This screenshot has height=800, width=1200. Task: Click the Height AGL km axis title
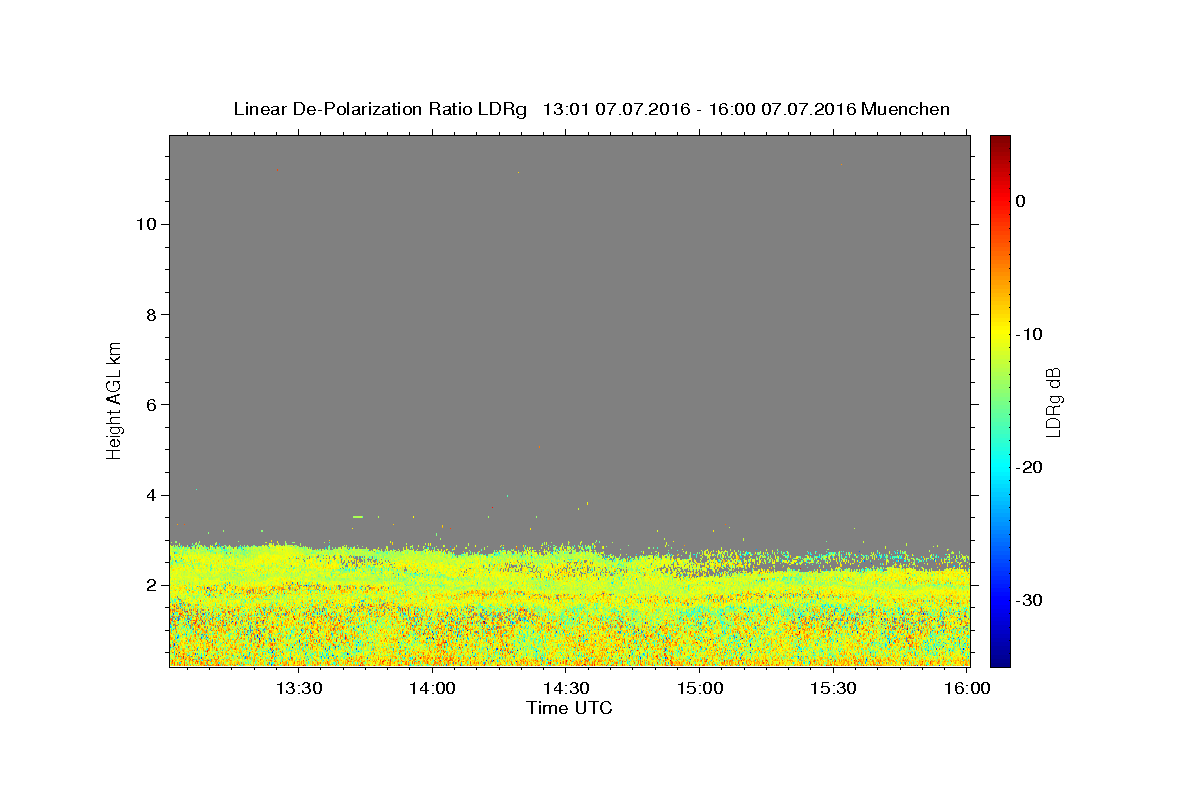point(115,399)
